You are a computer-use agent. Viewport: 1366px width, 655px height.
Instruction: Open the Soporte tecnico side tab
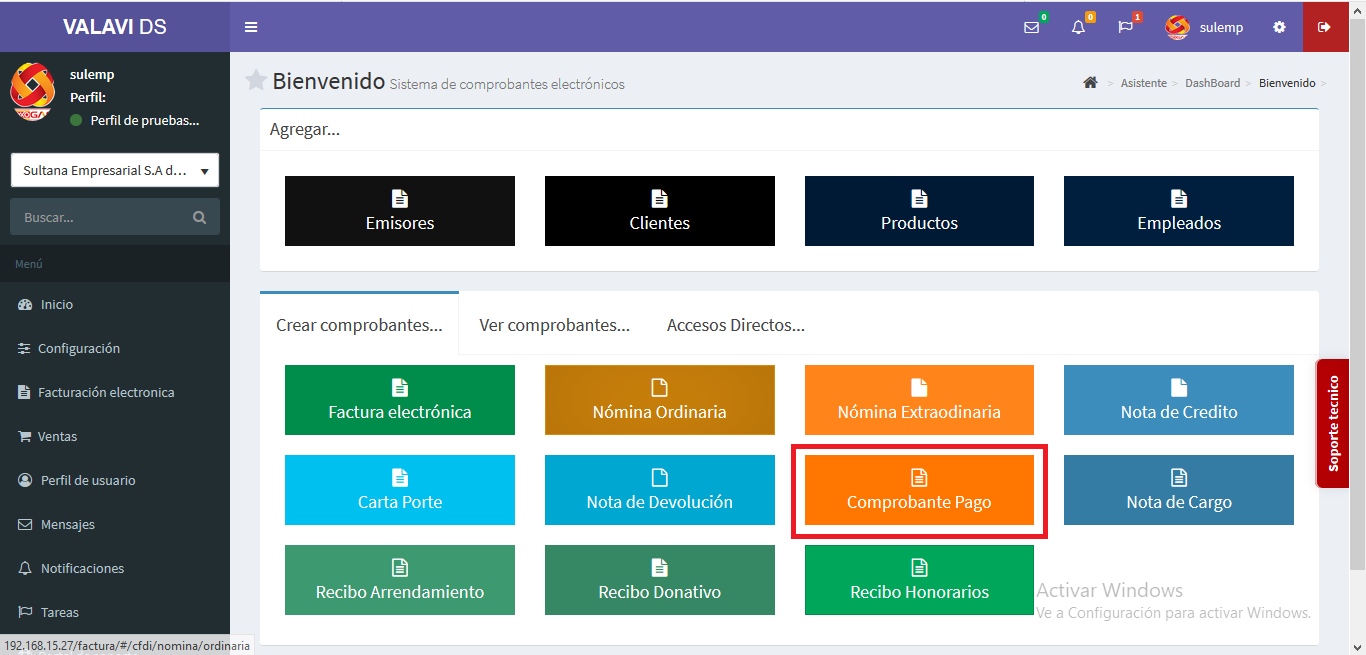tap(1333, 423)
